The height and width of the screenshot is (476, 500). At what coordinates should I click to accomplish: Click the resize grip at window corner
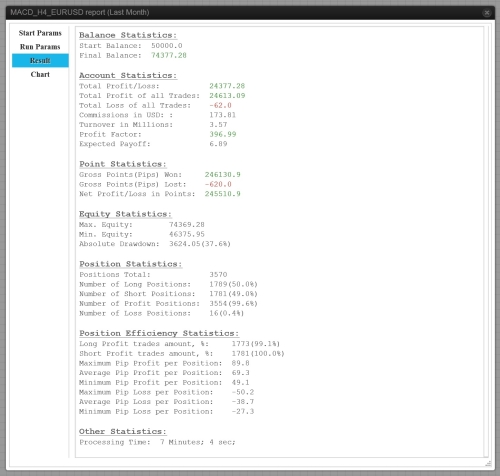click(488, 464)
